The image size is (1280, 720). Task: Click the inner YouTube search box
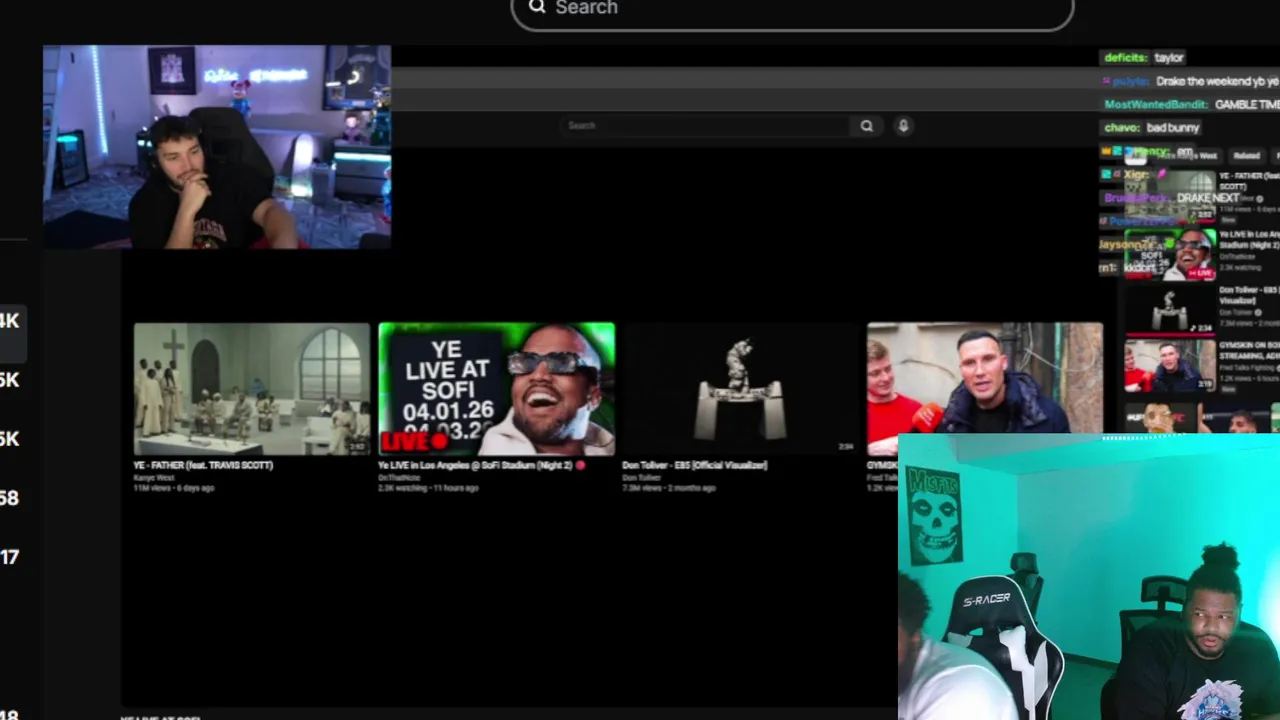pyautogui.click(x=704, y=126)
